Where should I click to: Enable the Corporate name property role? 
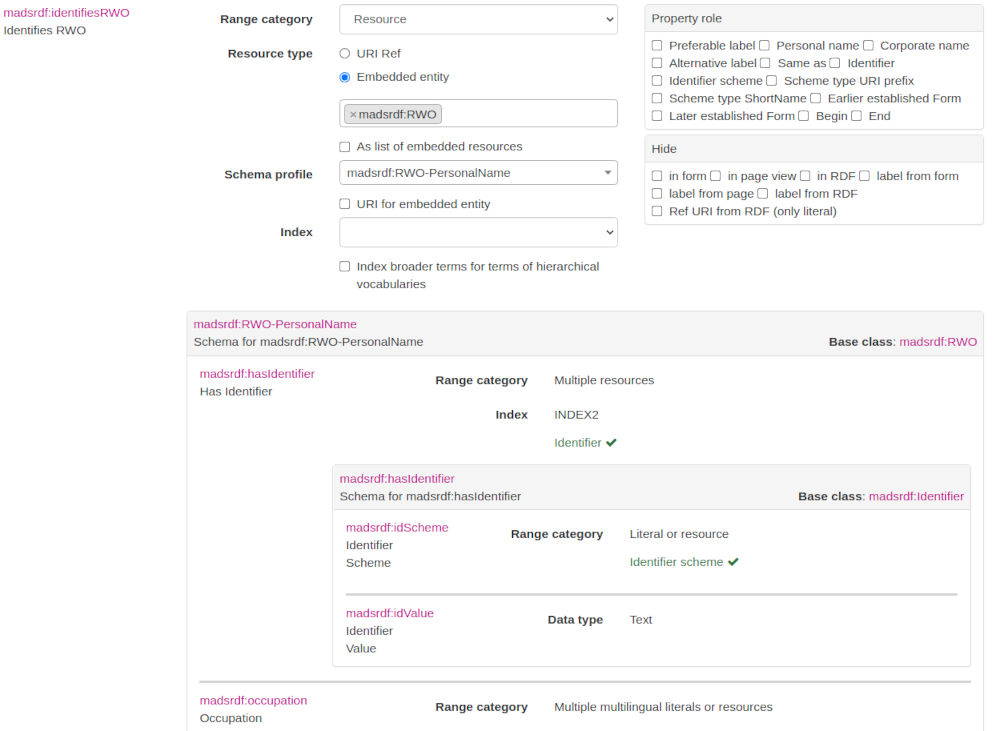tap(868, 46)
